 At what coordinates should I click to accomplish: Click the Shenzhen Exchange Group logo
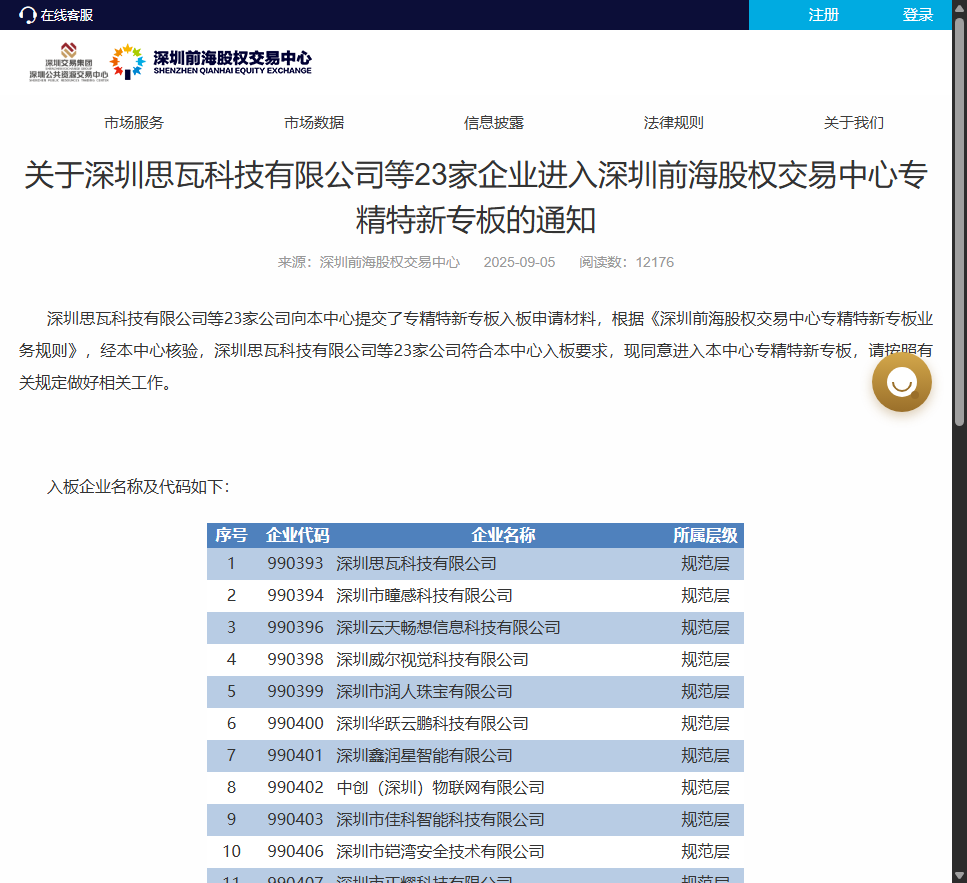pos(68,62)
